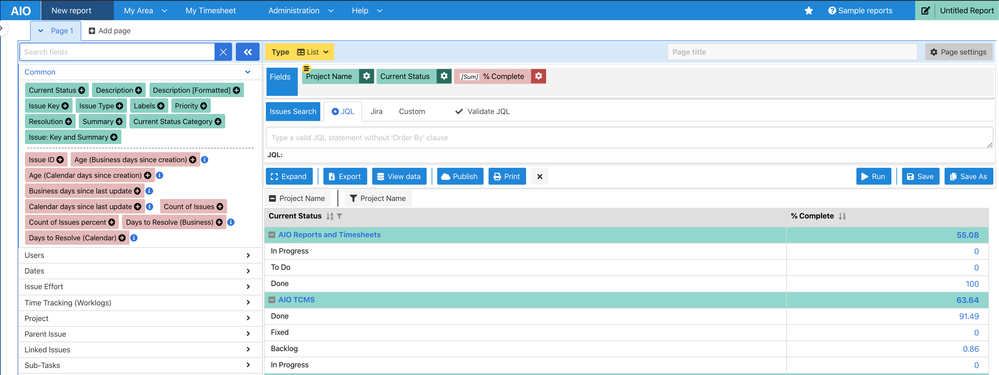999x375 pixels.
Task: Open settings gear for Project Name field
Action: [366, 76]
